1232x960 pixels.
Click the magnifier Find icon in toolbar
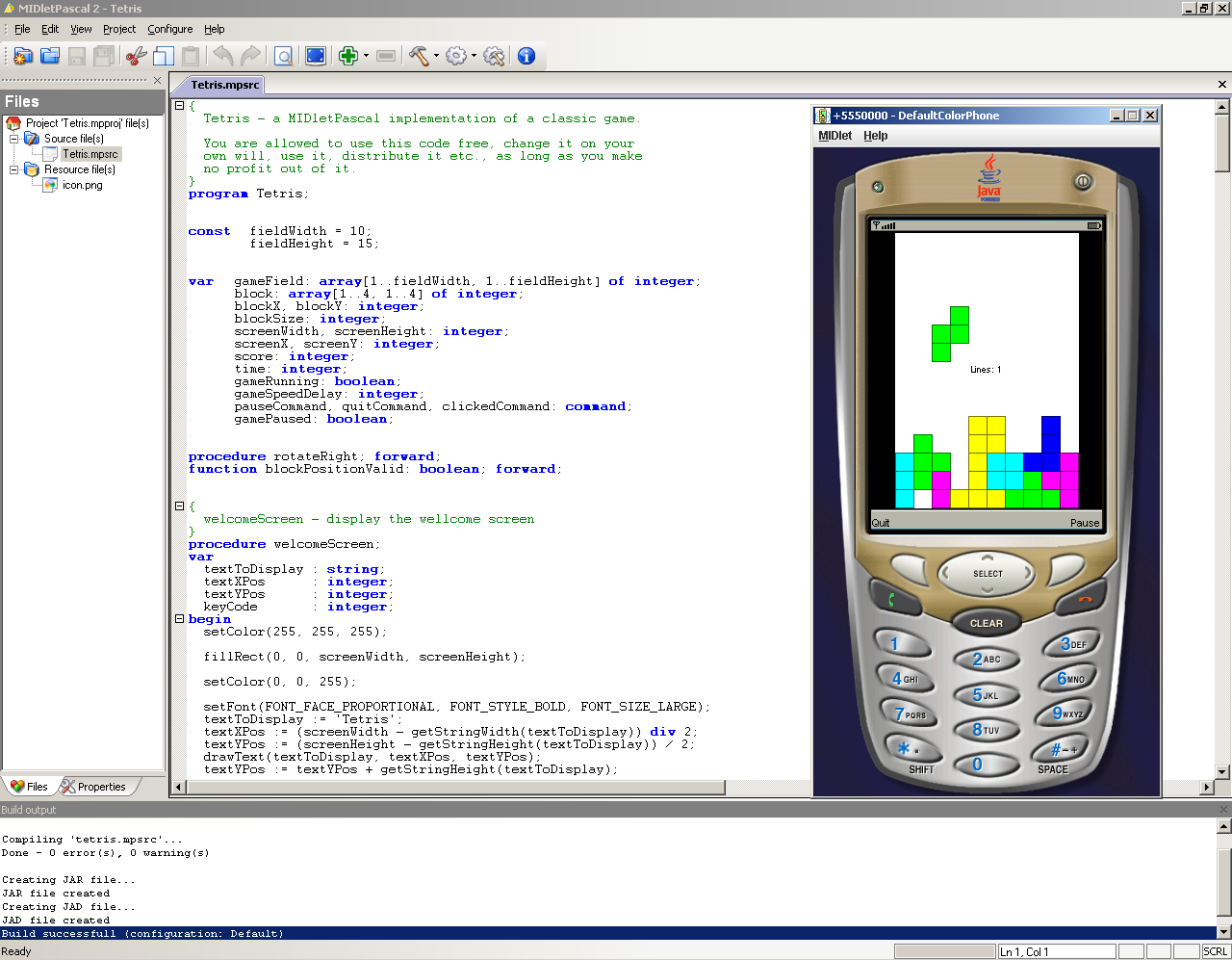point(284,56)
